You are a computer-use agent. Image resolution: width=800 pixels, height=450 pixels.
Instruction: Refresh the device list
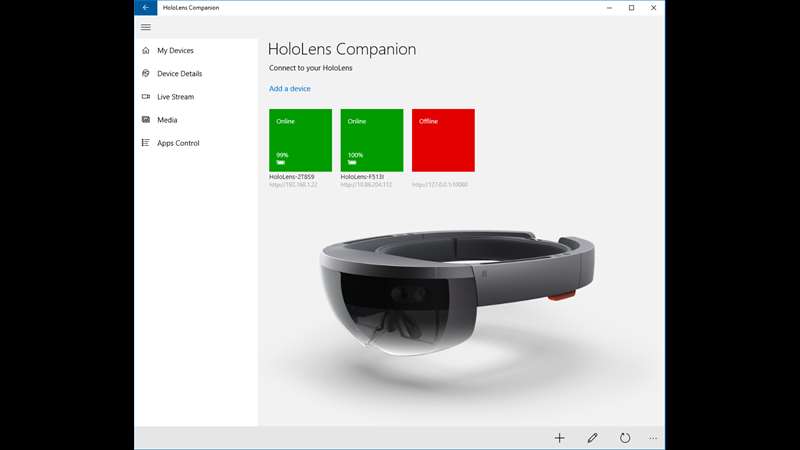coord(625,438)
